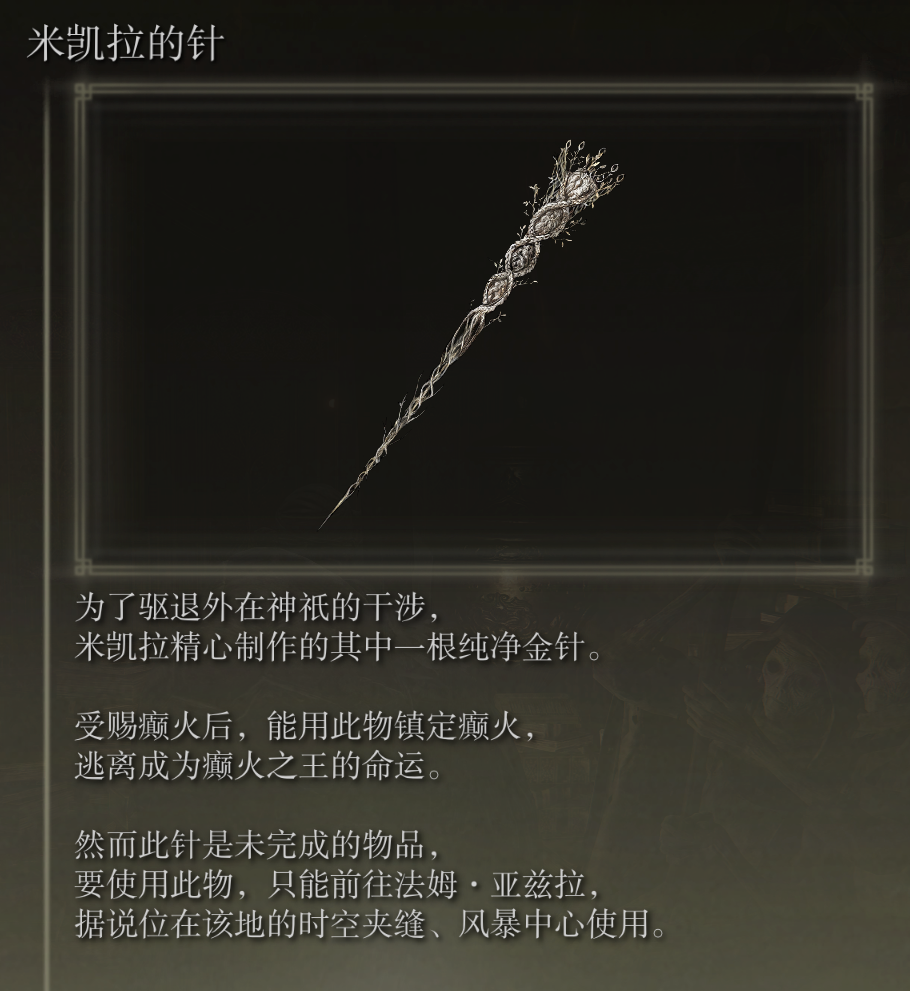910x991 pixels.
Task: Click the top-right corner ornament of the frame
Action: 864,92
